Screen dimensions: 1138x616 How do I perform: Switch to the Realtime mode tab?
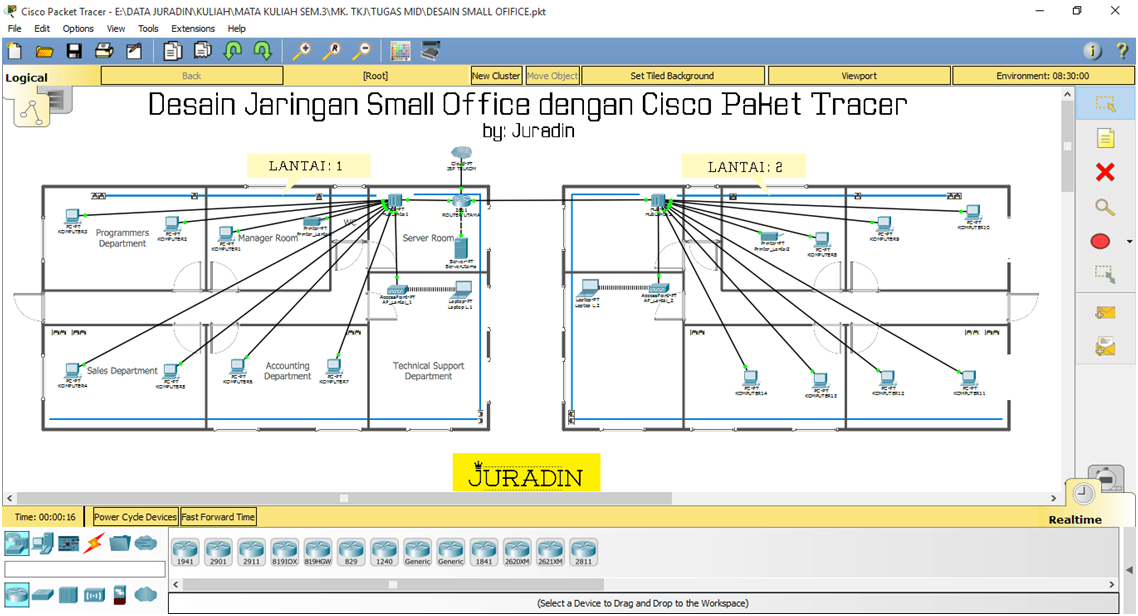[1075, 520]
